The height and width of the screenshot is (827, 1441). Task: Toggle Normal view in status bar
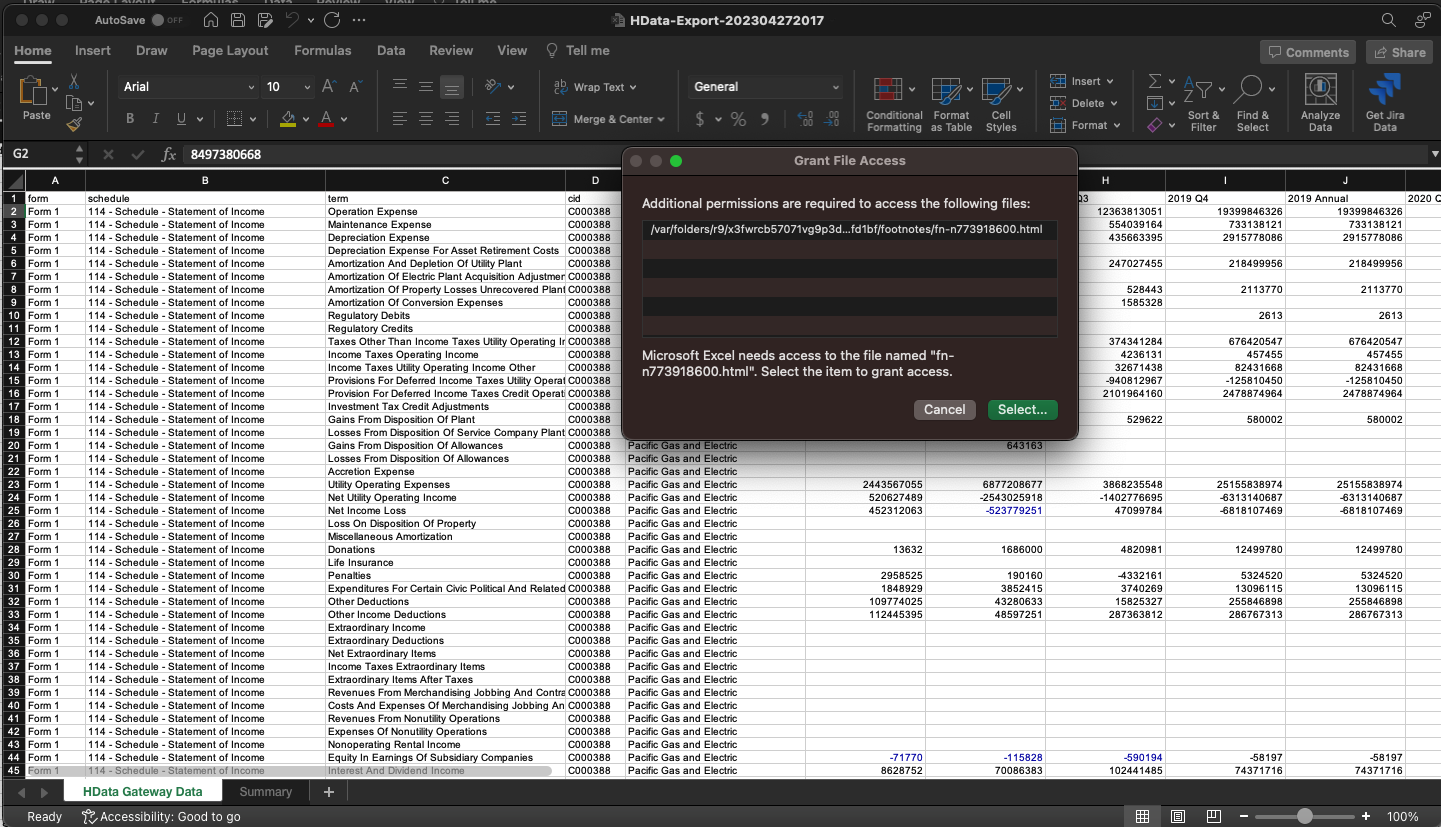tap(1142, 817)
